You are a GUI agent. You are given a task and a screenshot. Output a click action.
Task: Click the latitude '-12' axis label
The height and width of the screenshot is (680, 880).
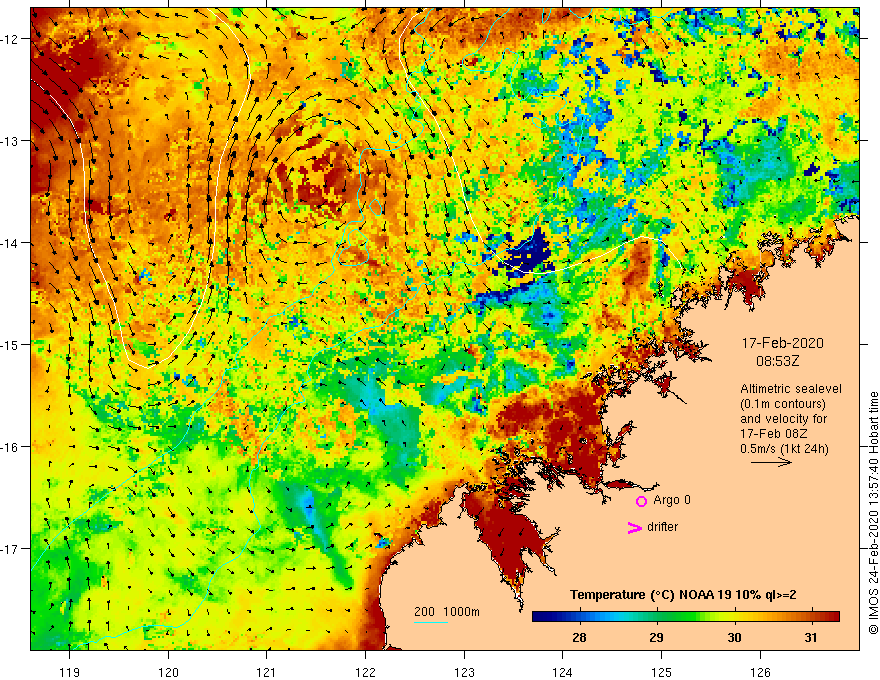[11, 39]
